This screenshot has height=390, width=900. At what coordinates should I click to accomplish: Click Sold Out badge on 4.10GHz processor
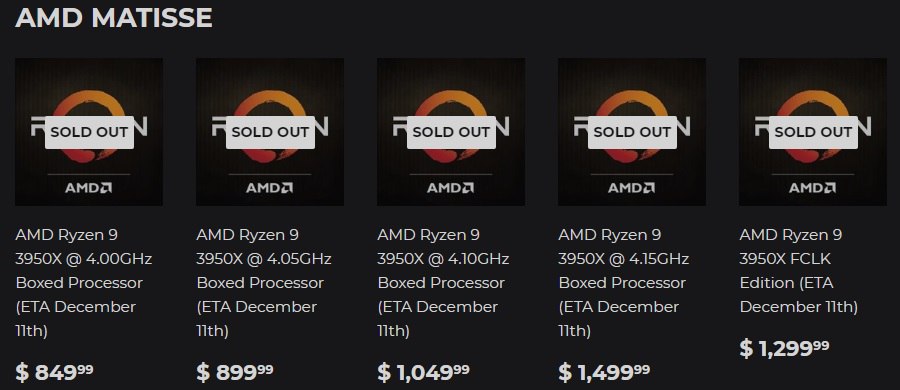click(451, 132)
